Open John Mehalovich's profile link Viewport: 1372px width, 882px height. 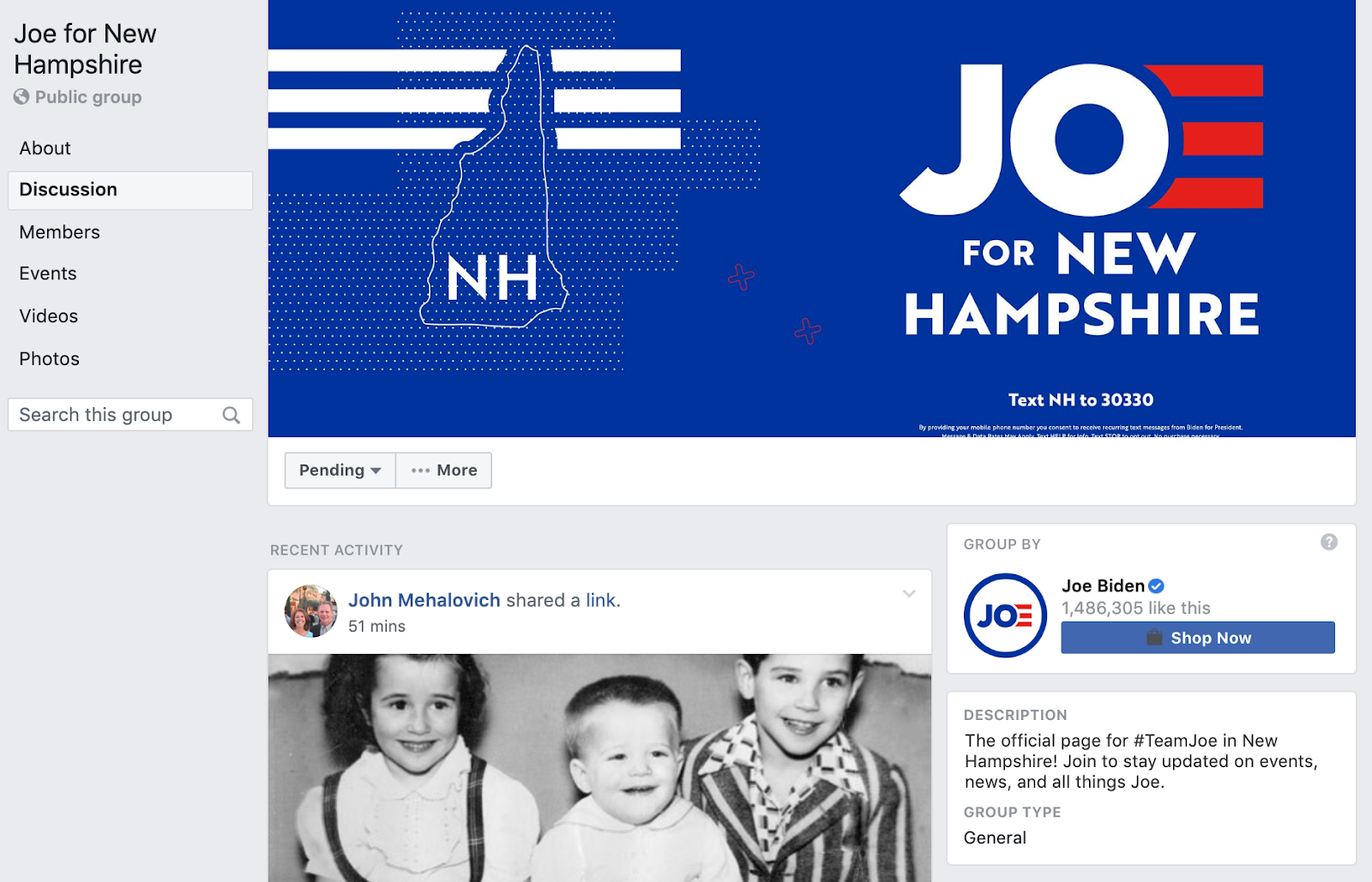coord(424,600)
